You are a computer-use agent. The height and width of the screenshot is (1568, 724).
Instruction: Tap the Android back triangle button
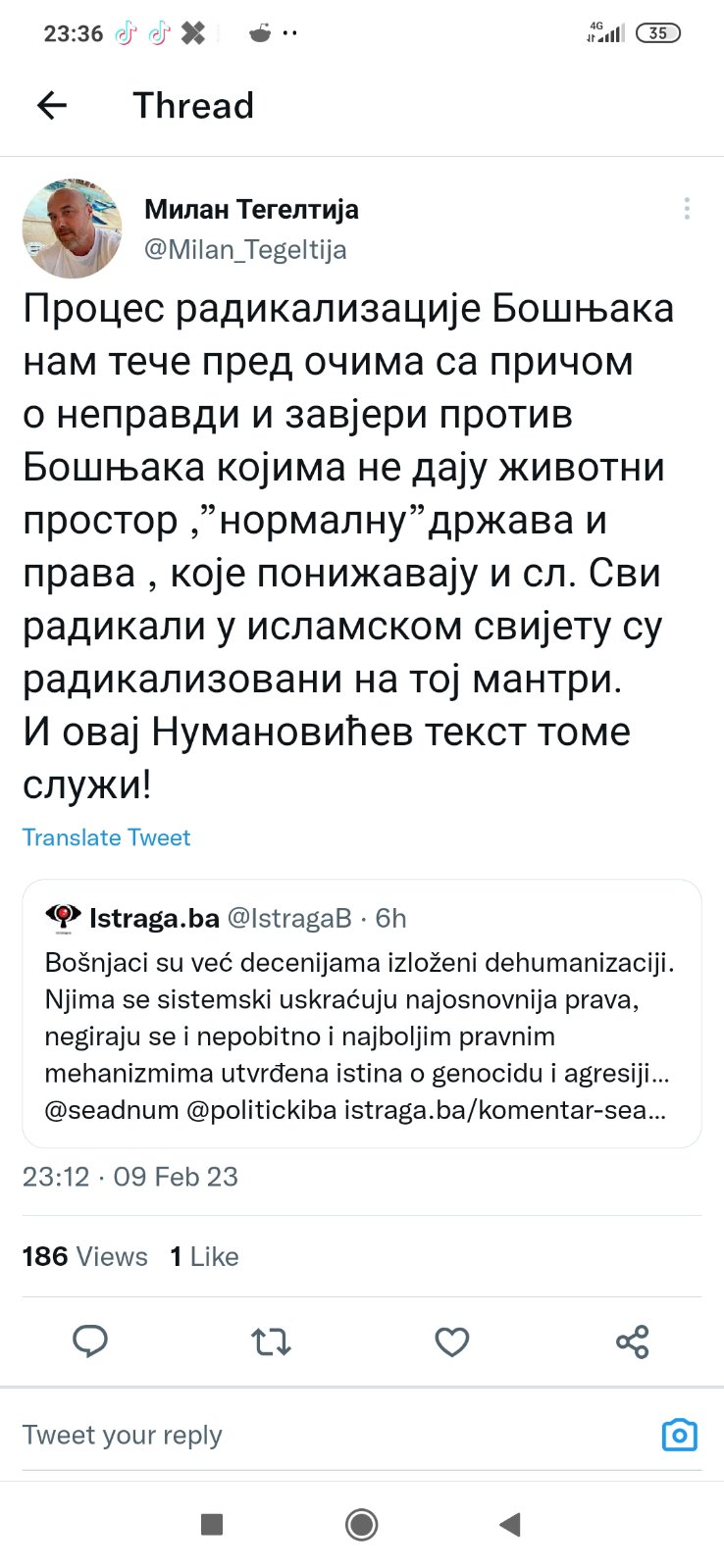509,1524
